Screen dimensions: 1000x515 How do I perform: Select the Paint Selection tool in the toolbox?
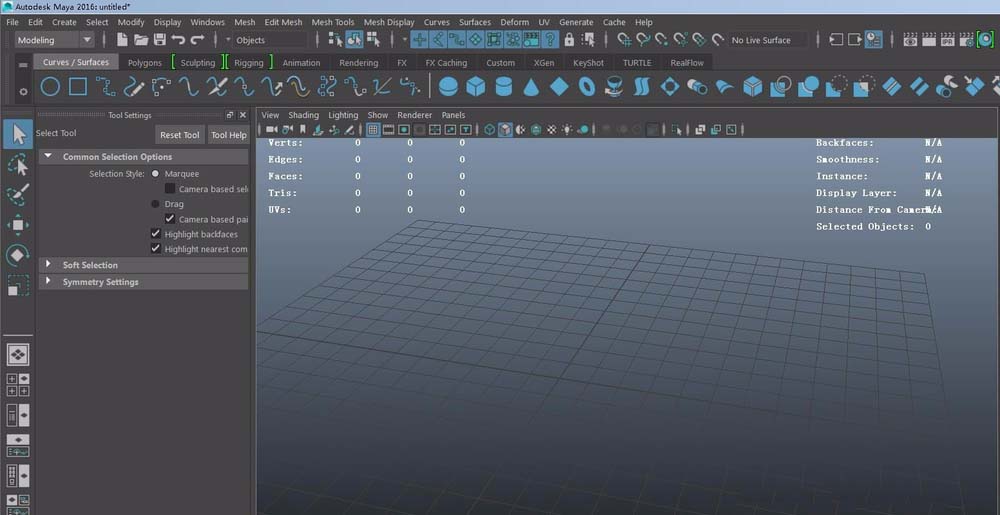tap(18, 195)
